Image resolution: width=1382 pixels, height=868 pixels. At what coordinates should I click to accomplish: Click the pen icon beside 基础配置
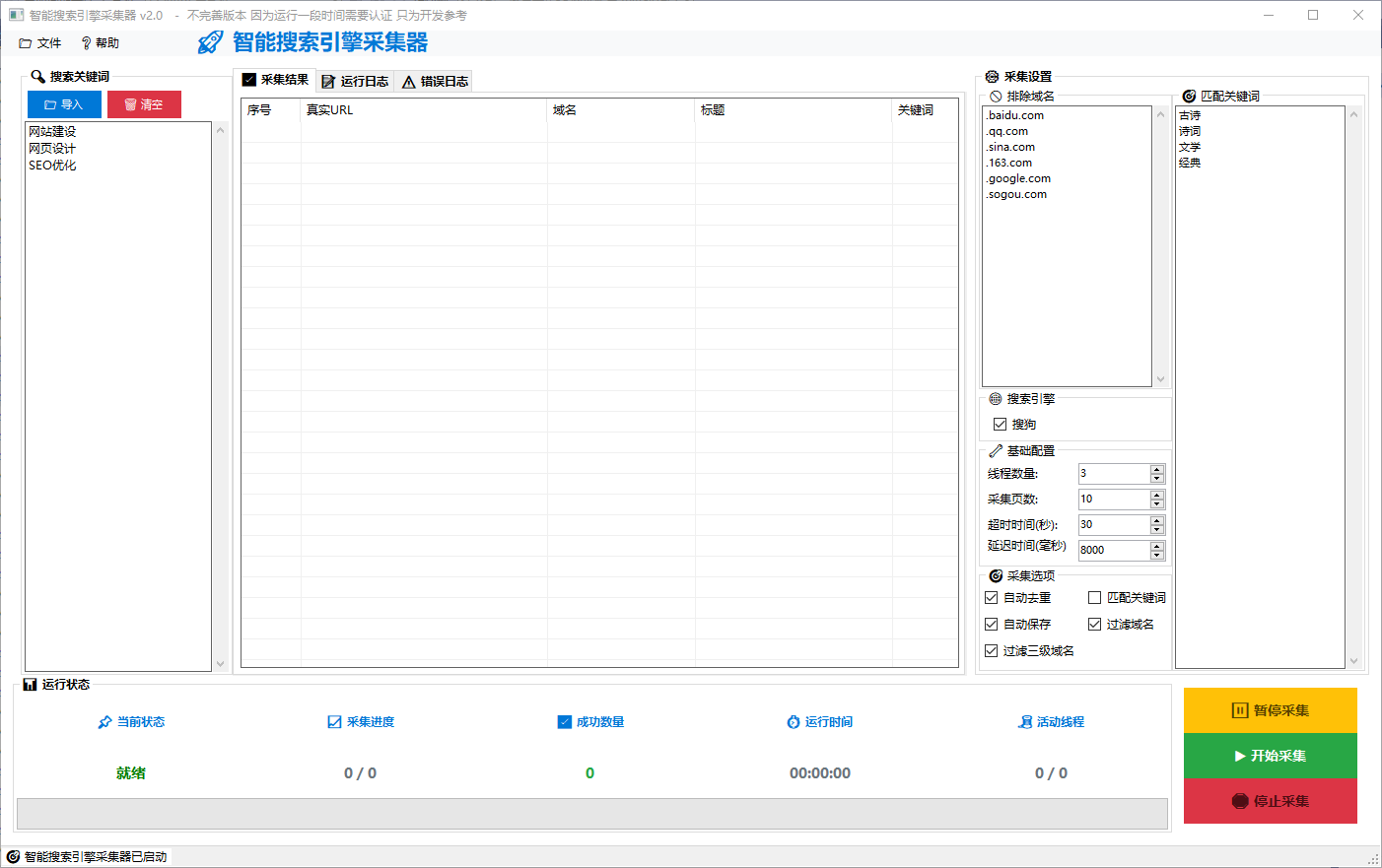[997, 450]
